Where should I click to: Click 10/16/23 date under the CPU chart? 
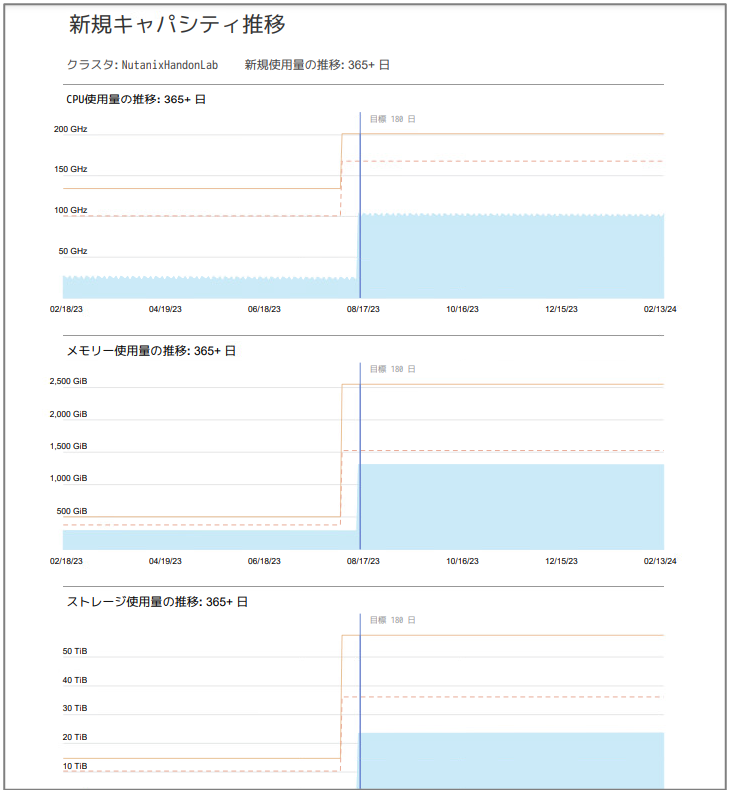pyautogui.click(x=462, y=309)
